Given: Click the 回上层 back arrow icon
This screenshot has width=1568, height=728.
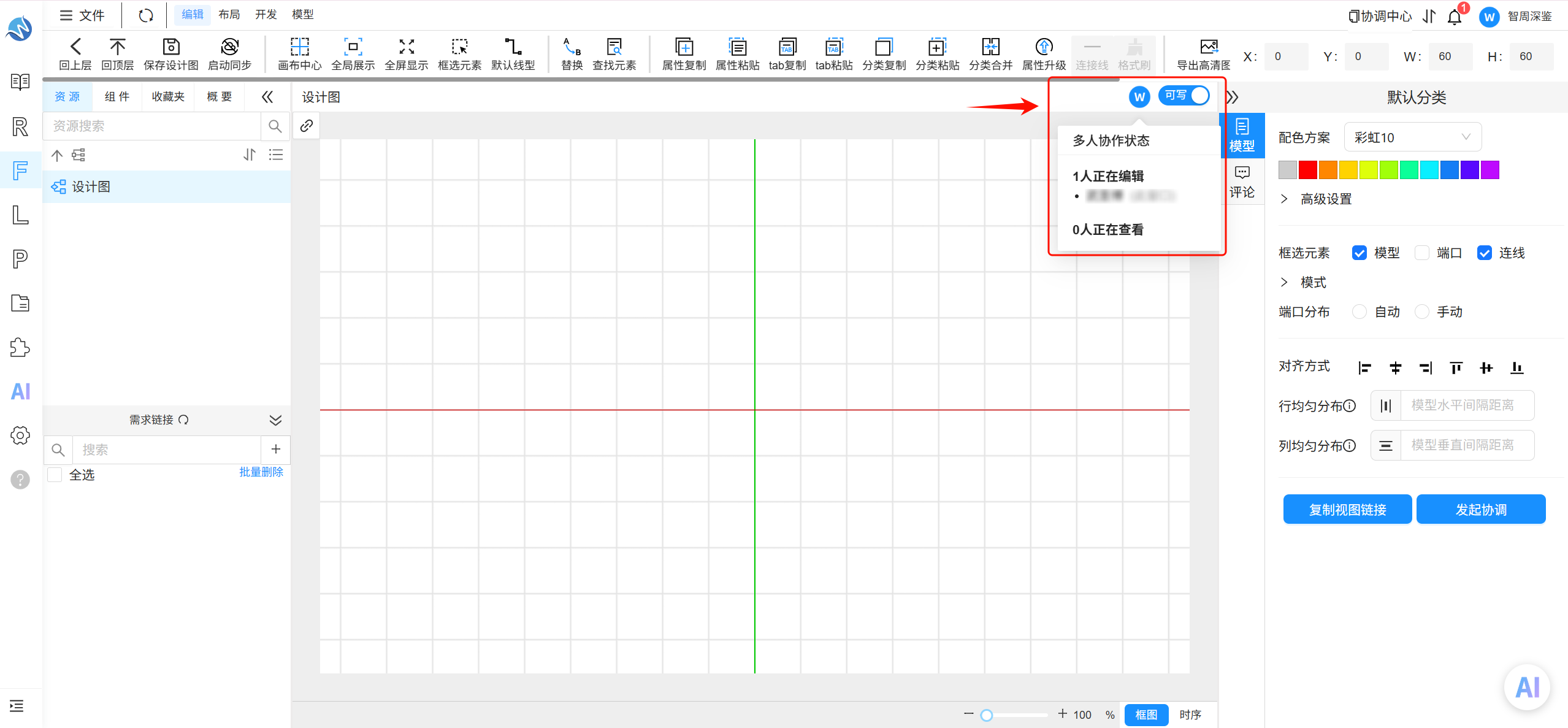Looking at the screenshot, I should point(75,47).
